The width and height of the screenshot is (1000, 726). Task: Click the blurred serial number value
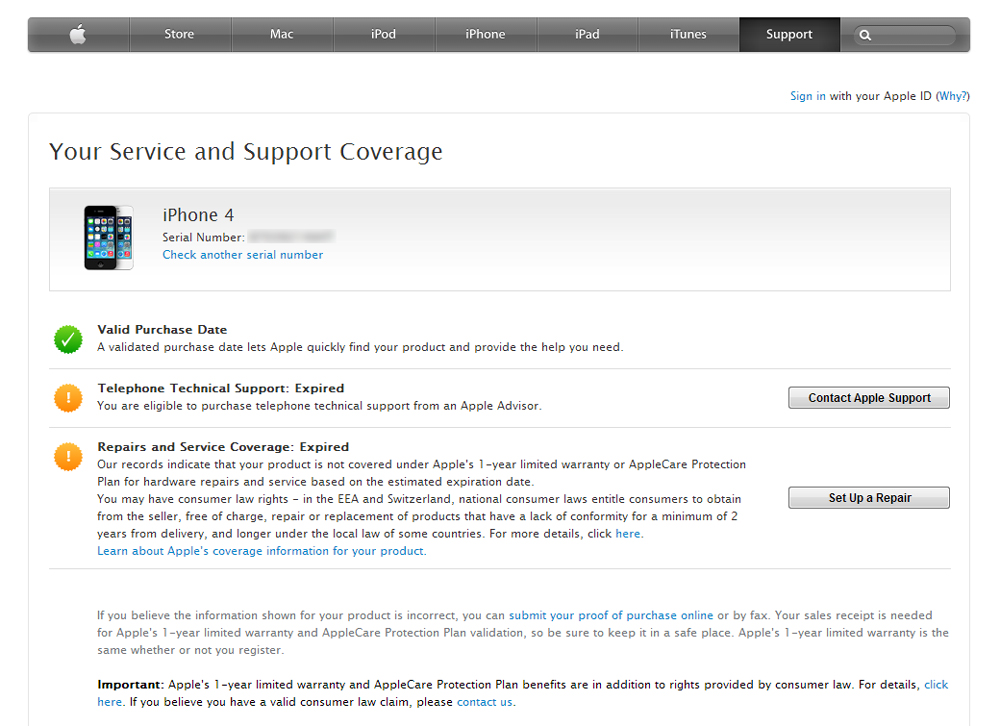click(x=291, y=237)
